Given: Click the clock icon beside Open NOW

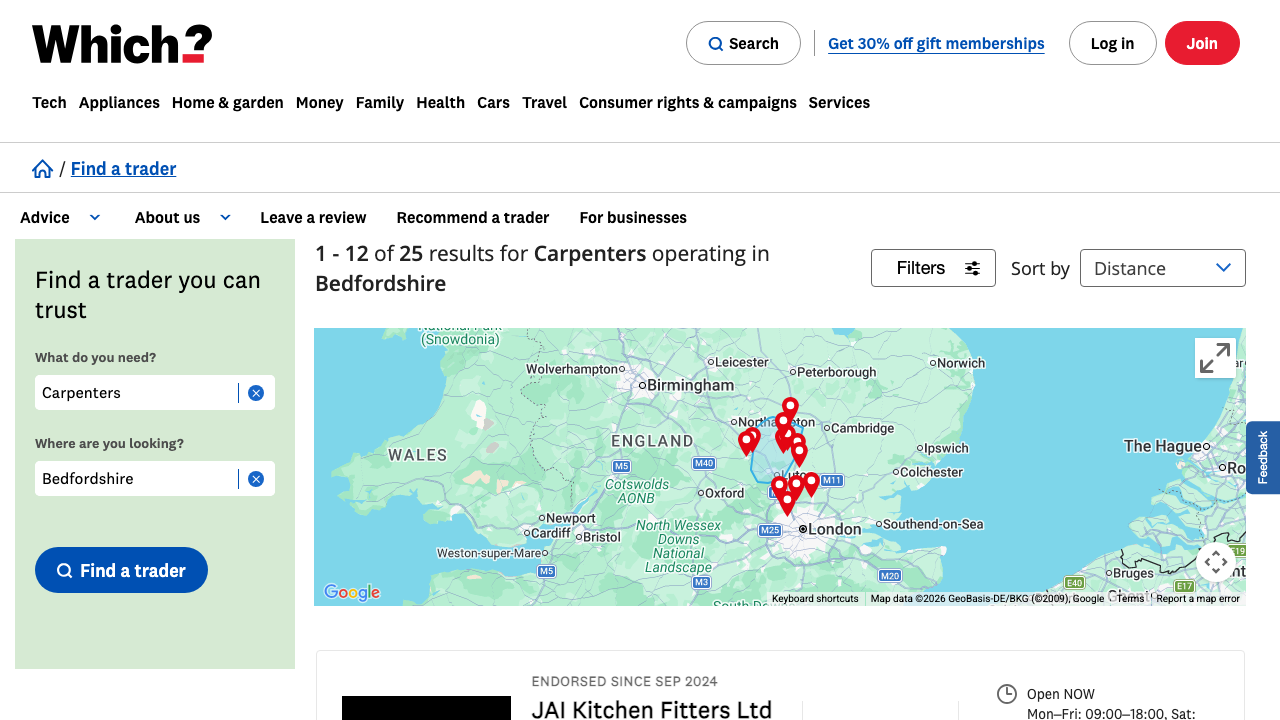Looking at the screenshot, I should (1006, 693).
